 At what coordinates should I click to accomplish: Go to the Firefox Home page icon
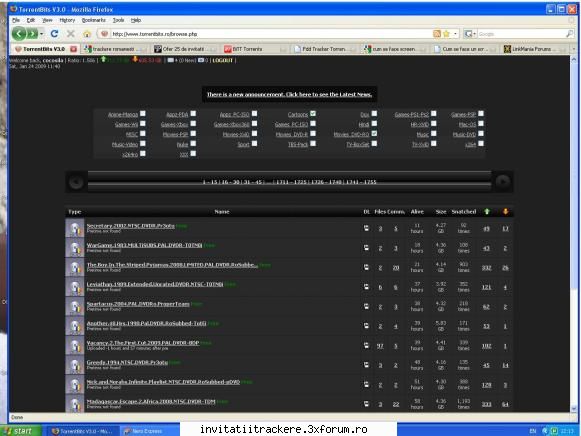coord(87,34)
